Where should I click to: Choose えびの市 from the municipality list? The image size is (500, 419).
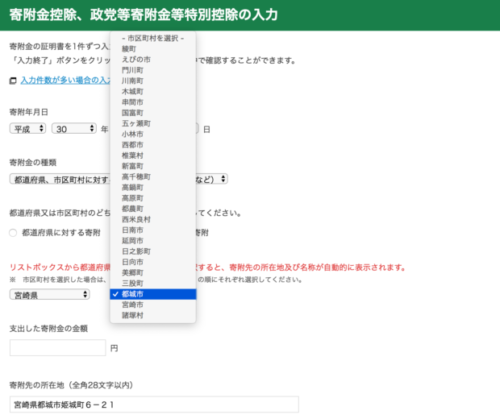(x=153, y=60)
